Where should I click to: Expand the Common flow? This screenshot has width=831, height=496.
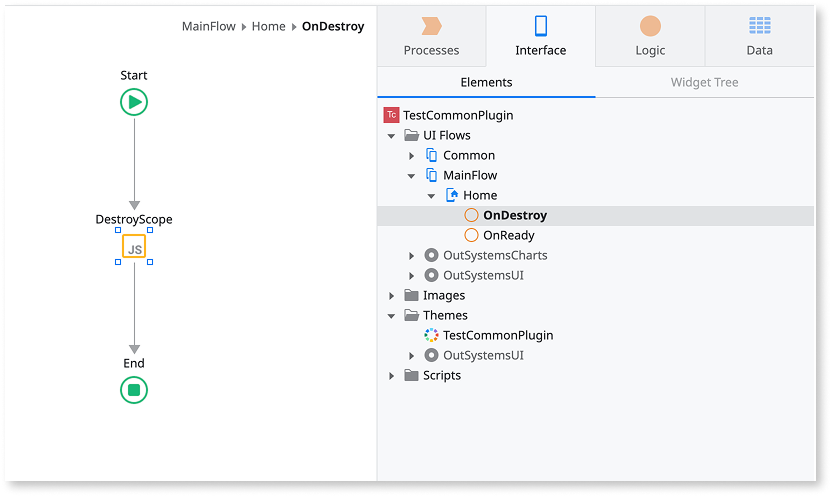[x=411, y=156]
